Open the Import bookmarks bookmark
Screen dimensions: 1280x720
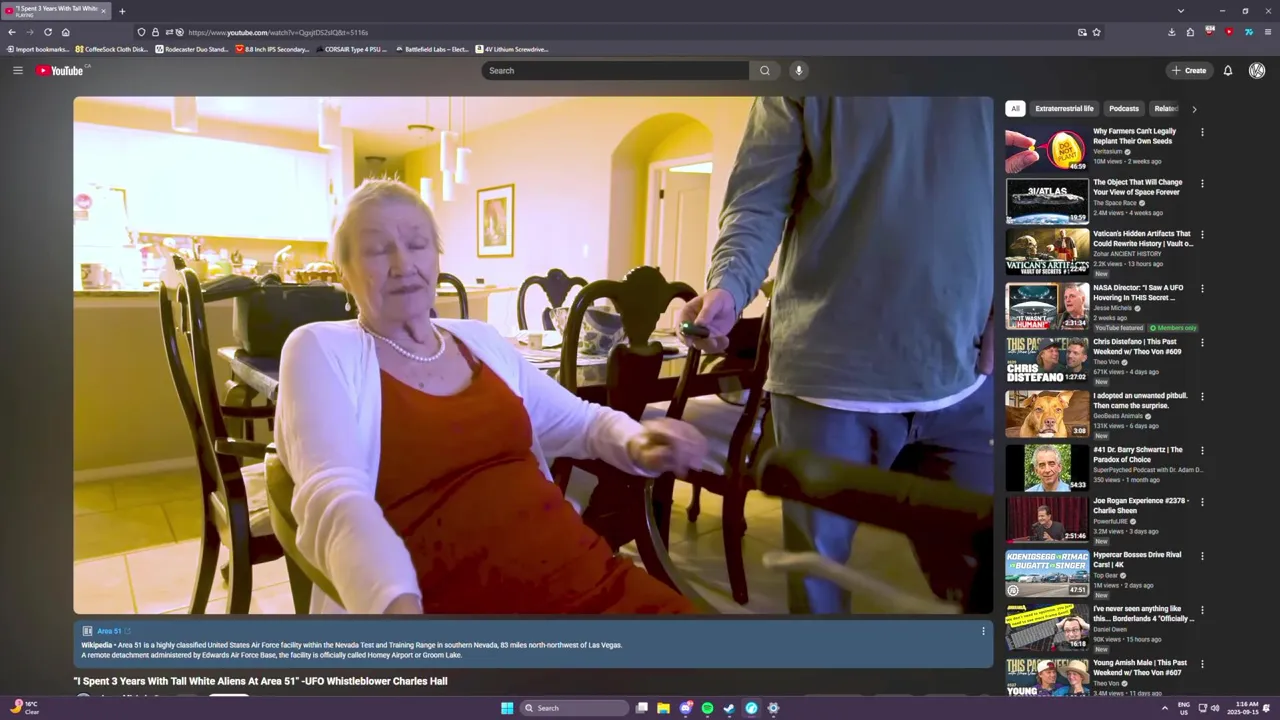37,49
